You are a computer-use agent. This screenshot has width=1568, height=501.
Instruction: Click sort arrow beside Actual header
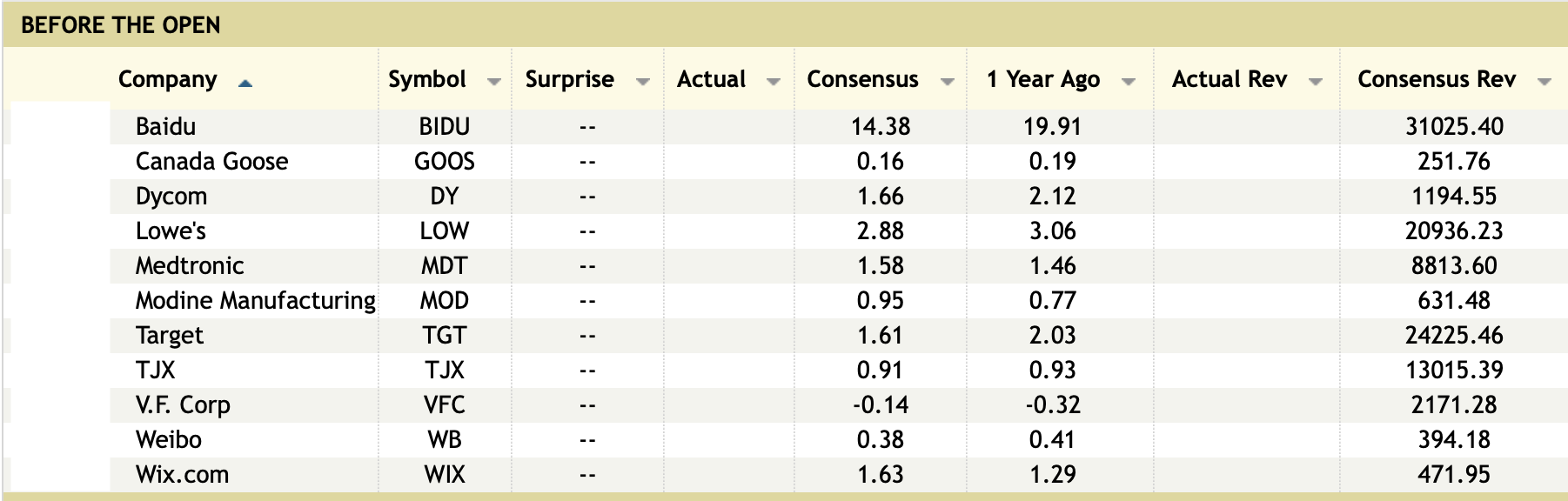773,82
